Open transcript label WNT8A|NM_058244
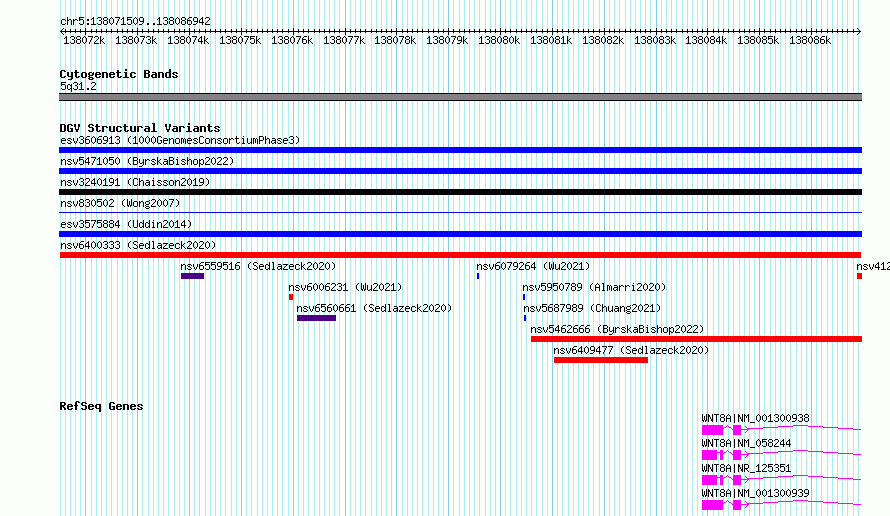The width and height of the screenshot is (890, 516). 746,443
